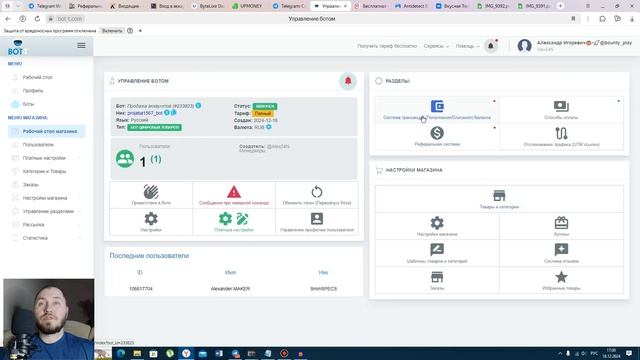This screenshot has height=360, width=640.
Task: Open the header notifications bell
Action: tap(491, 46)
